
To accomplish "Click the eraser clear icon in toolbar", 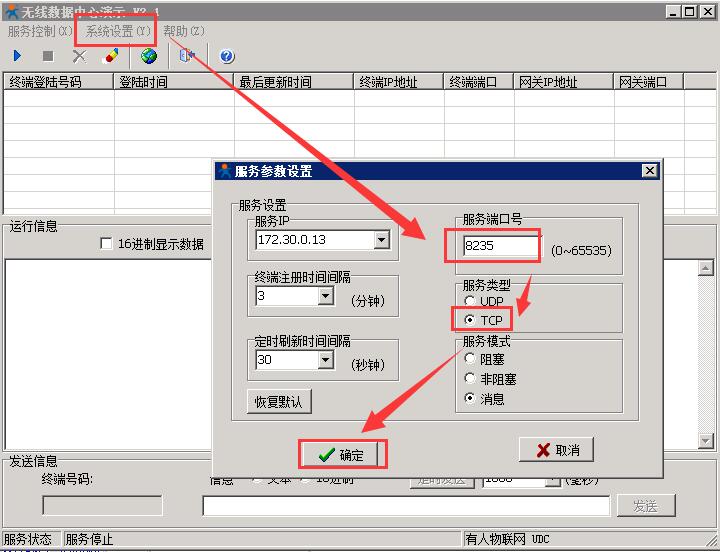I will click(x=111, y=56).
